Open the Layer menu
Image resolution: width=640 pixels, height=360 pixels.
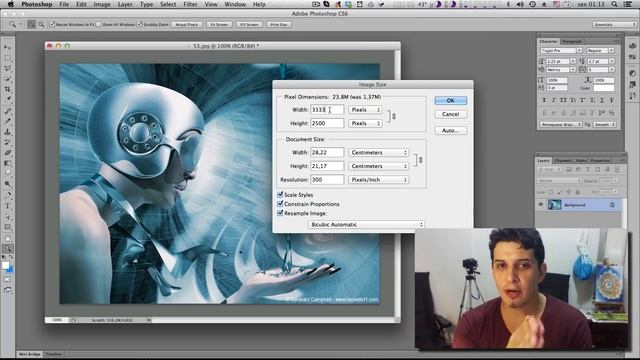coord(125,4)
